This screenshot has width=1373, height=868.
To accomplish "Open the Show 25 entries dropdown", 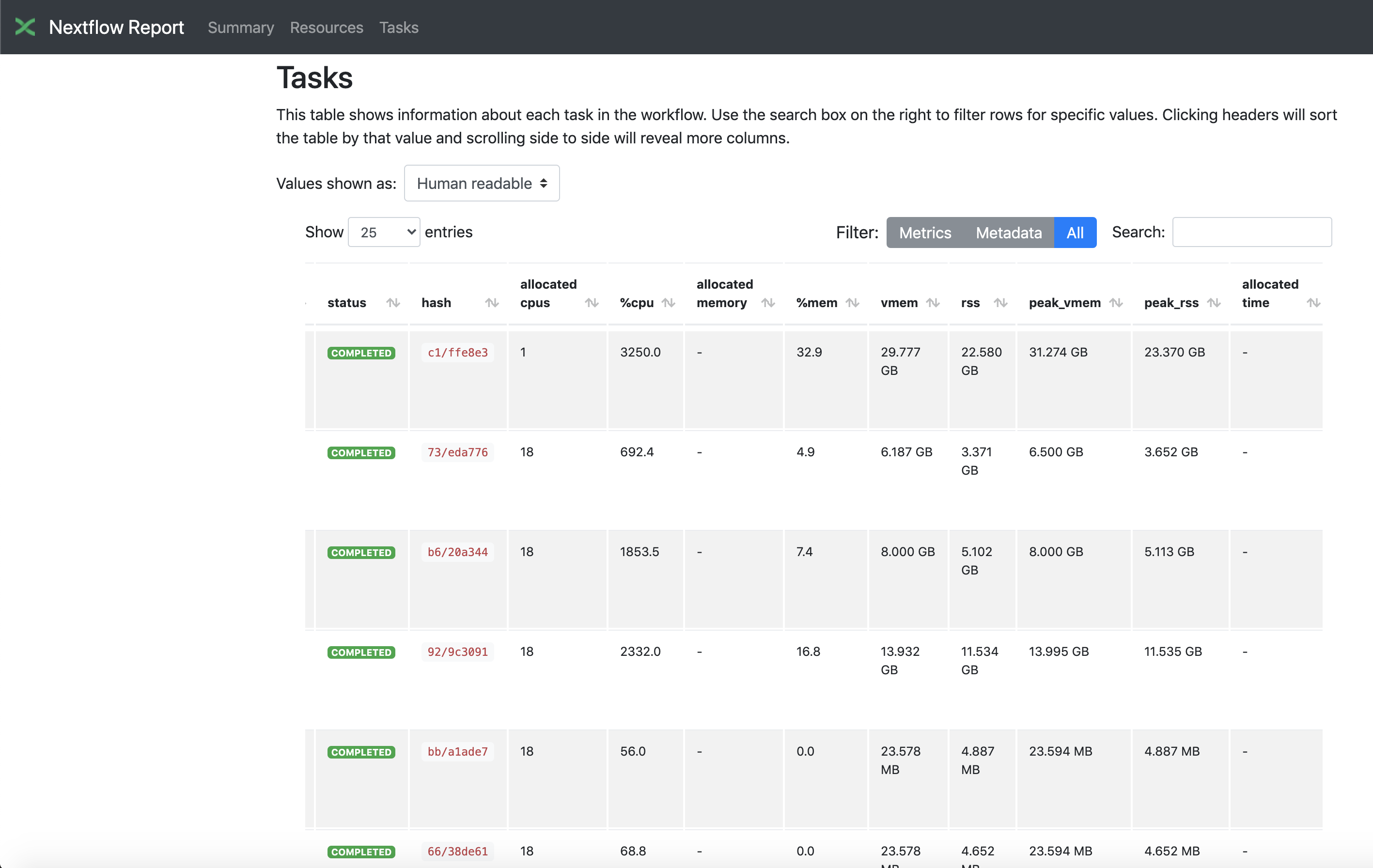I will pos(384,232).
